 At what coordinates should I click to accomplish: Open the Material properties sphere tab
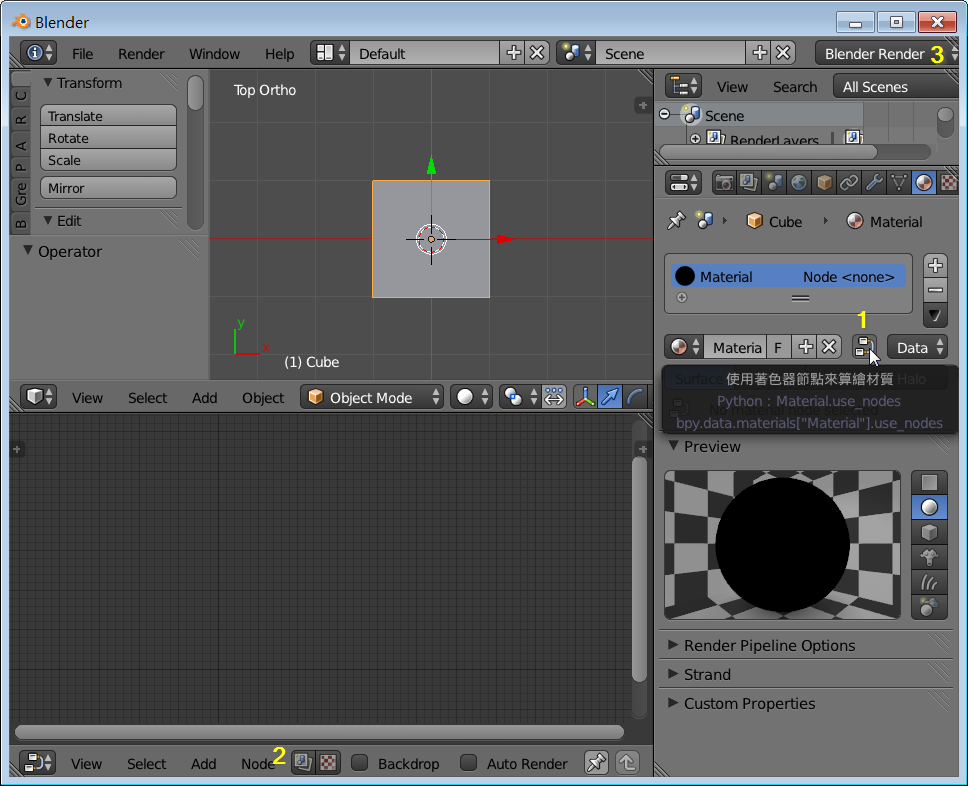point(924,183)
